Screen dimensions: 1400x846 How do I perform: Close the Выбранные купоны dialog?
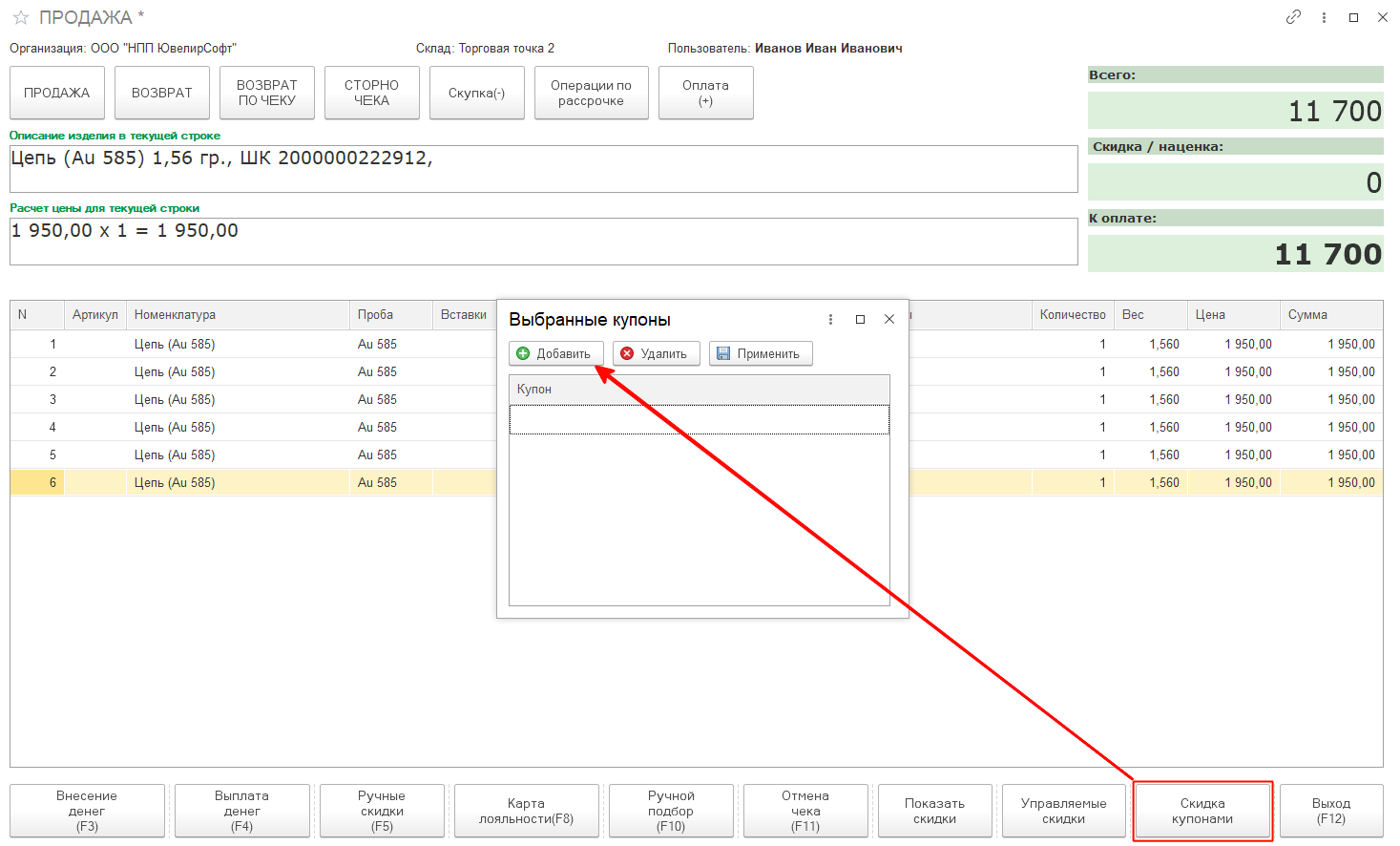click(x=889, y=319)
